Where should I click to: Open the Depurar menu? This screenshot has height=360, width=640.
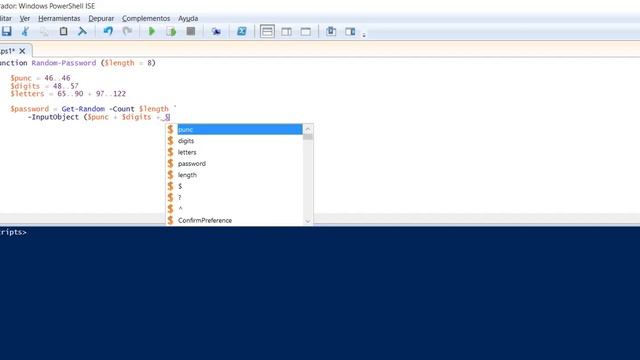[101, 18]
